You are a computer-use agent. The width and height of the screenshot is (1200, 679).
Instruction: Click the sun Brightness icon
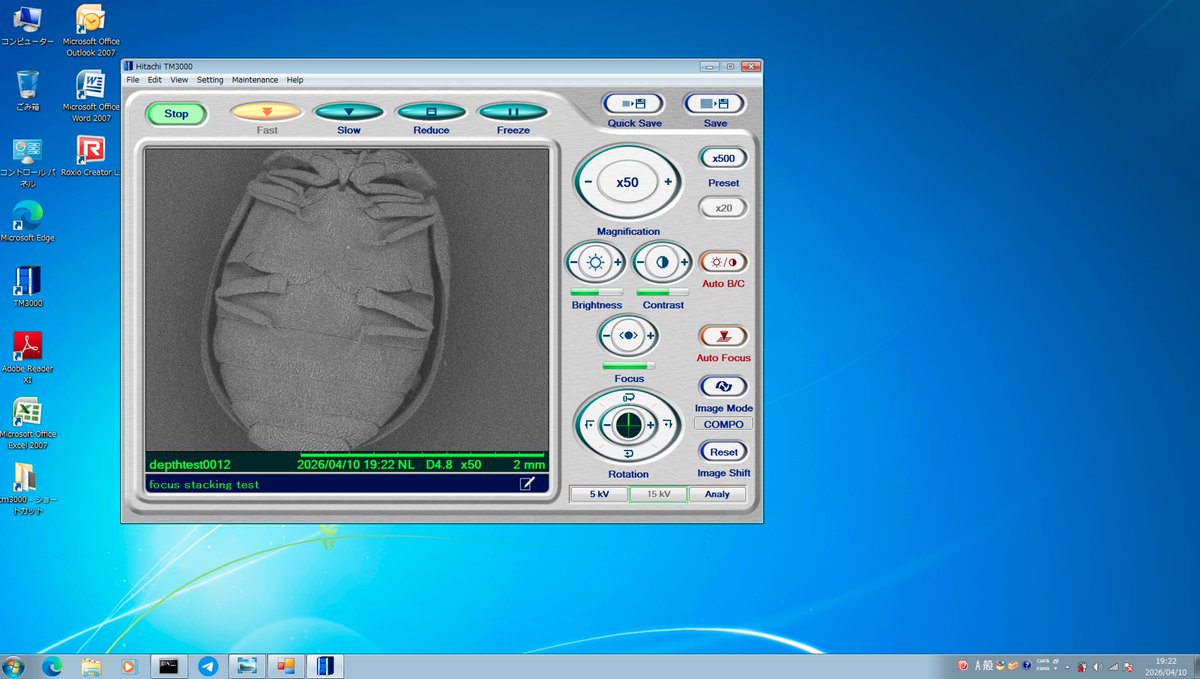595,263
